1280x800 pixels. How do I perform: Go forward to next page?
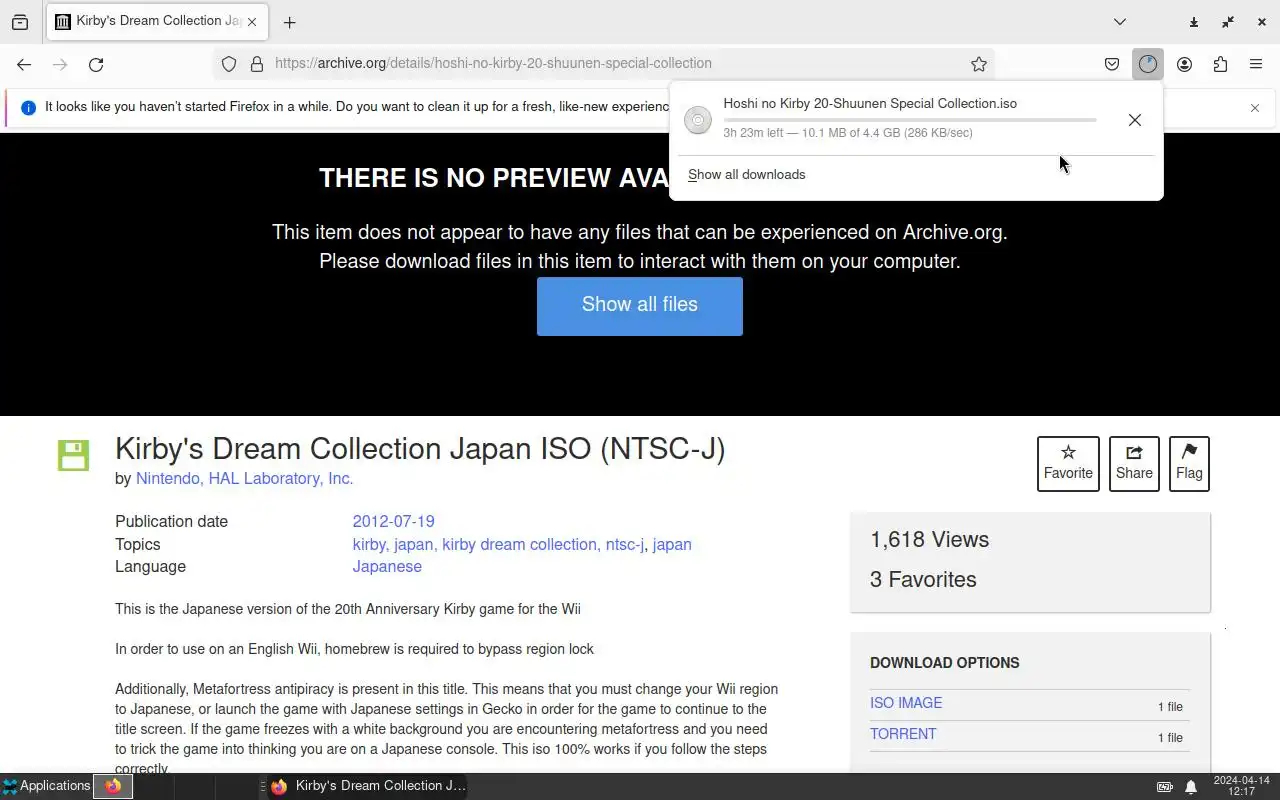(60, 64)
